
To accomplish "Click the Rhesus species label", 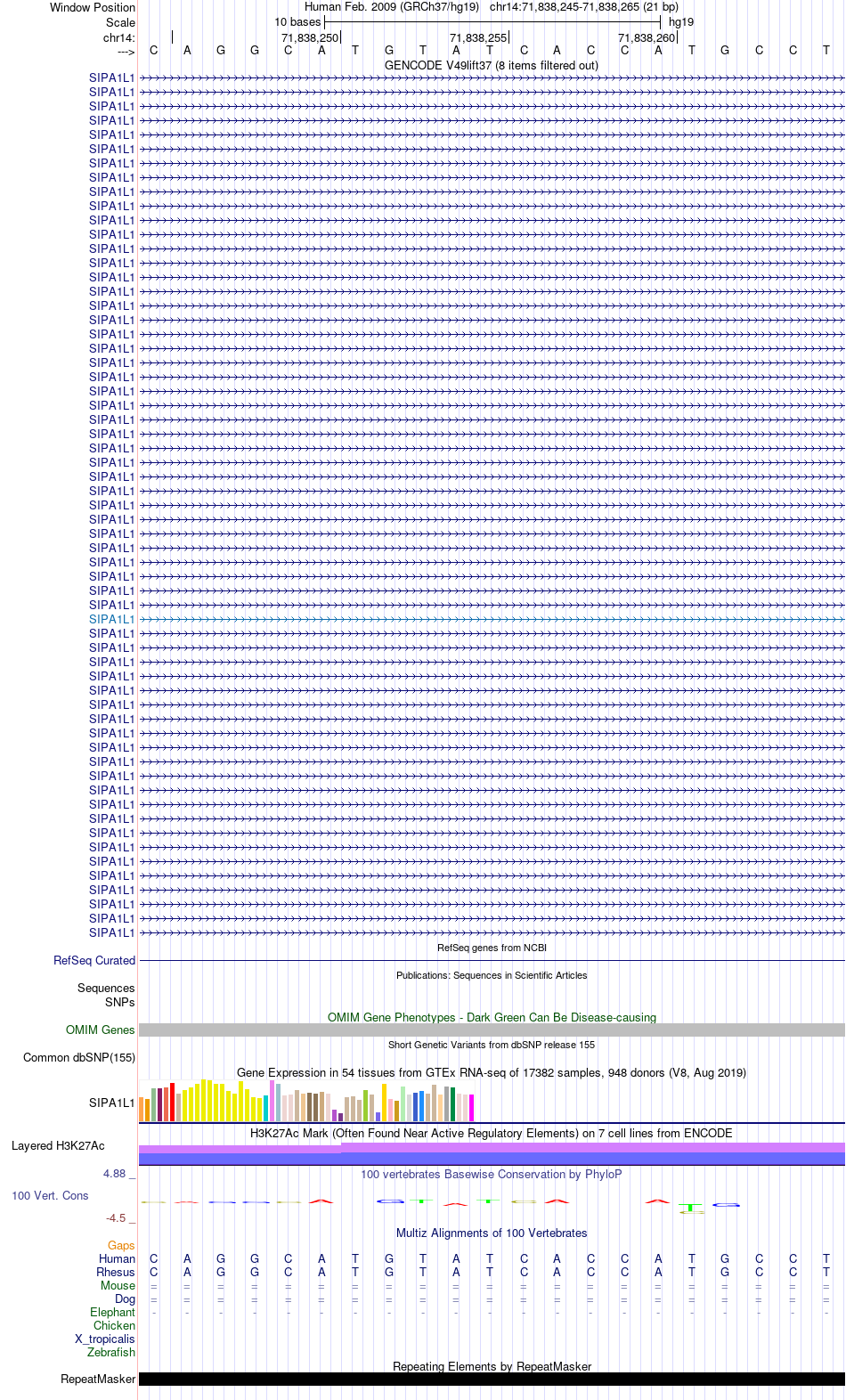I will (116, 1272).
